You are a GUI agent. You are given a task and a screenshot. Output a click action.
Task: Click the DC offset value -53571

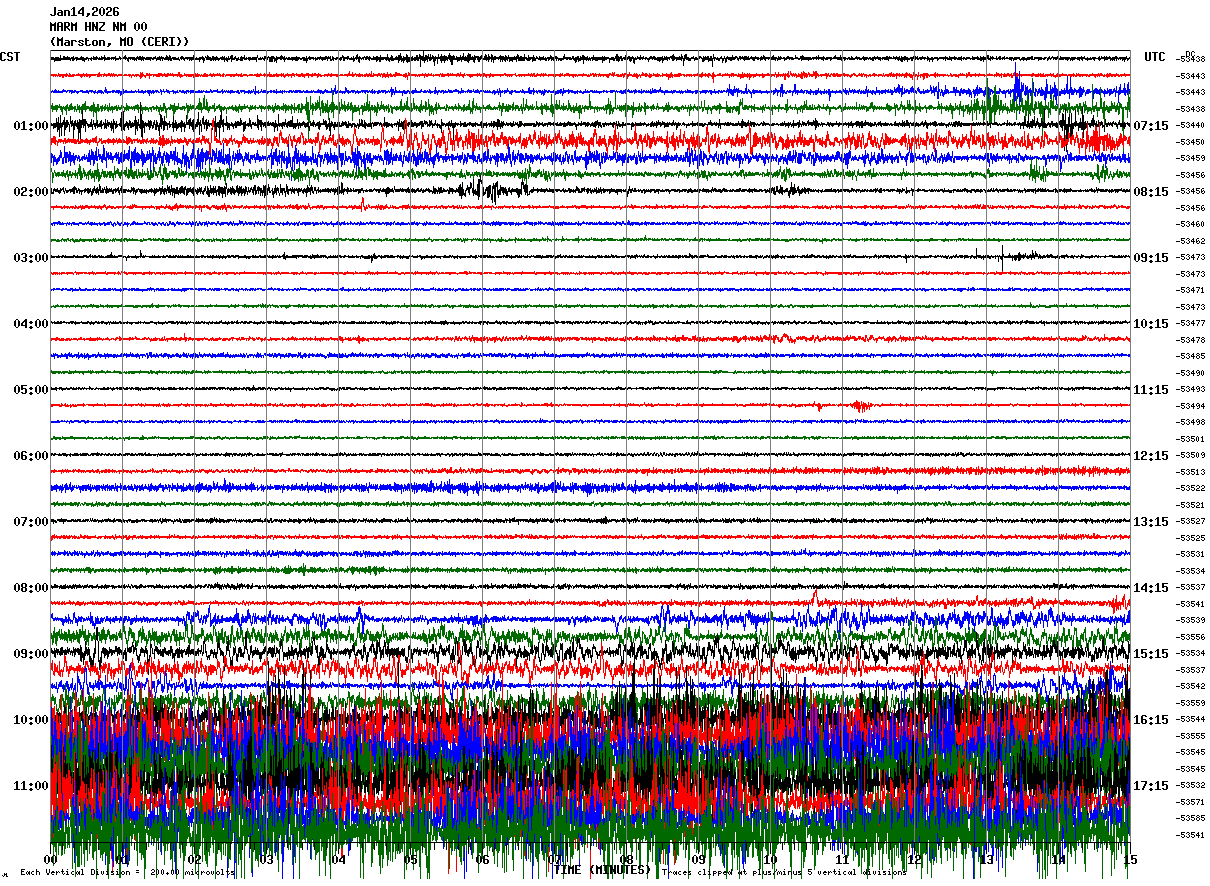(x=1191, y=802)
